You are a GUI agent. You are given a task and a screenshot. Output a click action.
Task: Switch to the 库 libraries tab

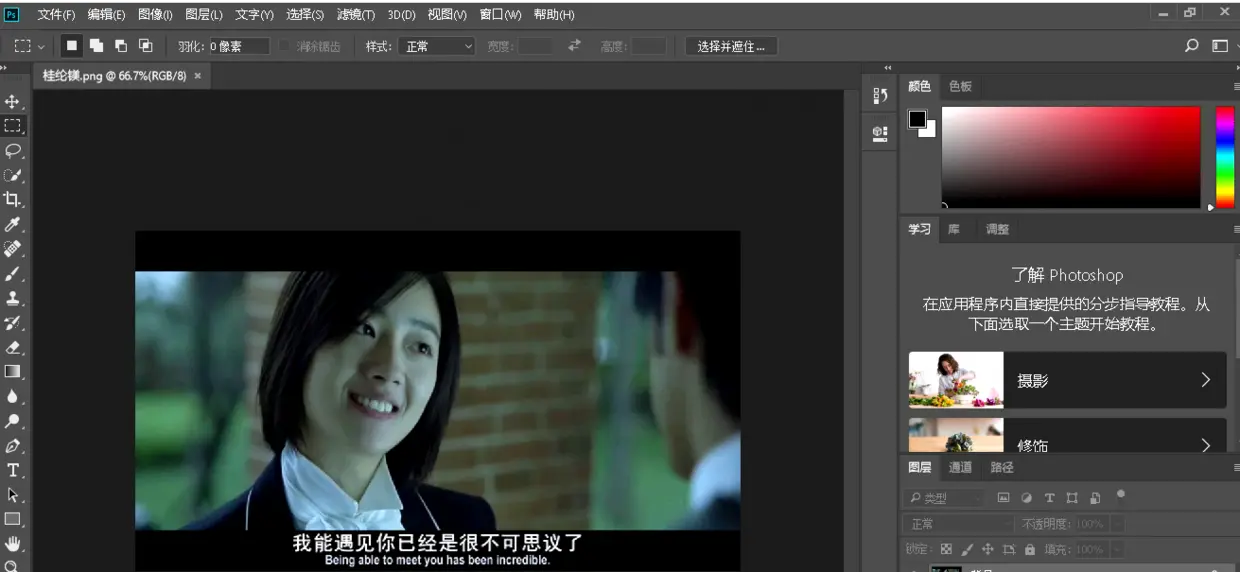pos(953,229)
